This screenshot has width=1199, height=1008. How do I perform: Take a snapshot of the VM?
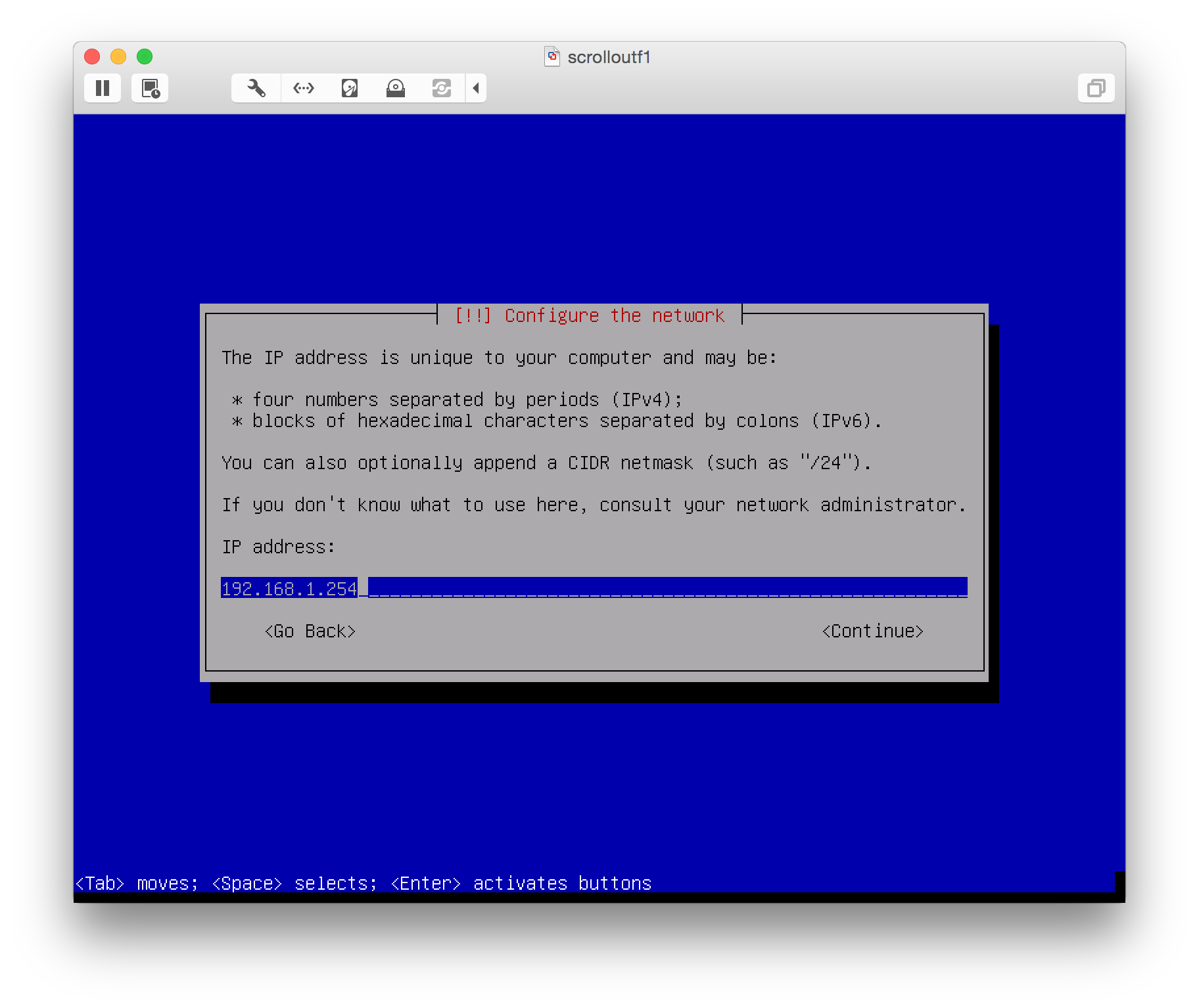point(150,88)
